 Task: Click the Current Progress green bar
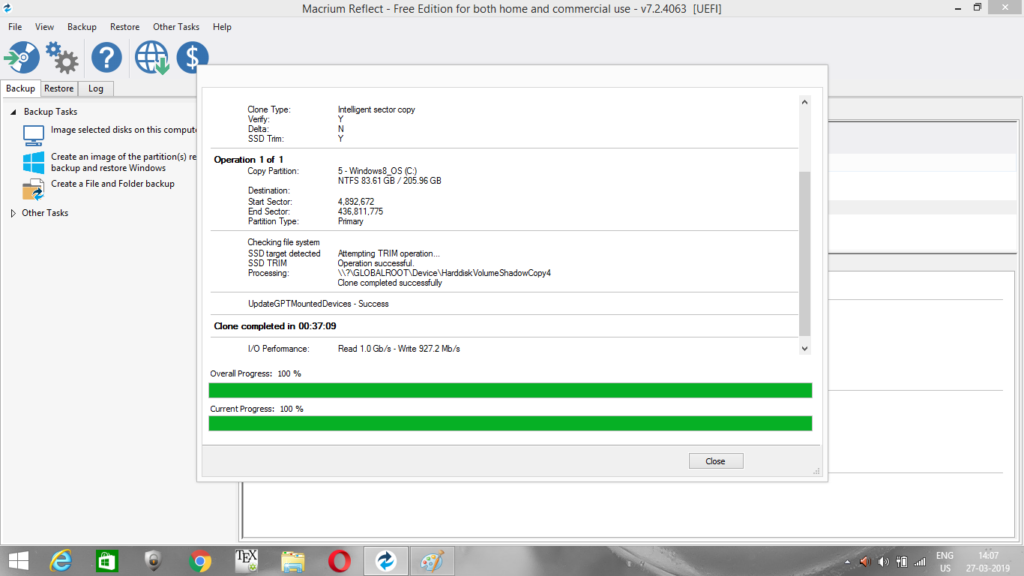510,423
